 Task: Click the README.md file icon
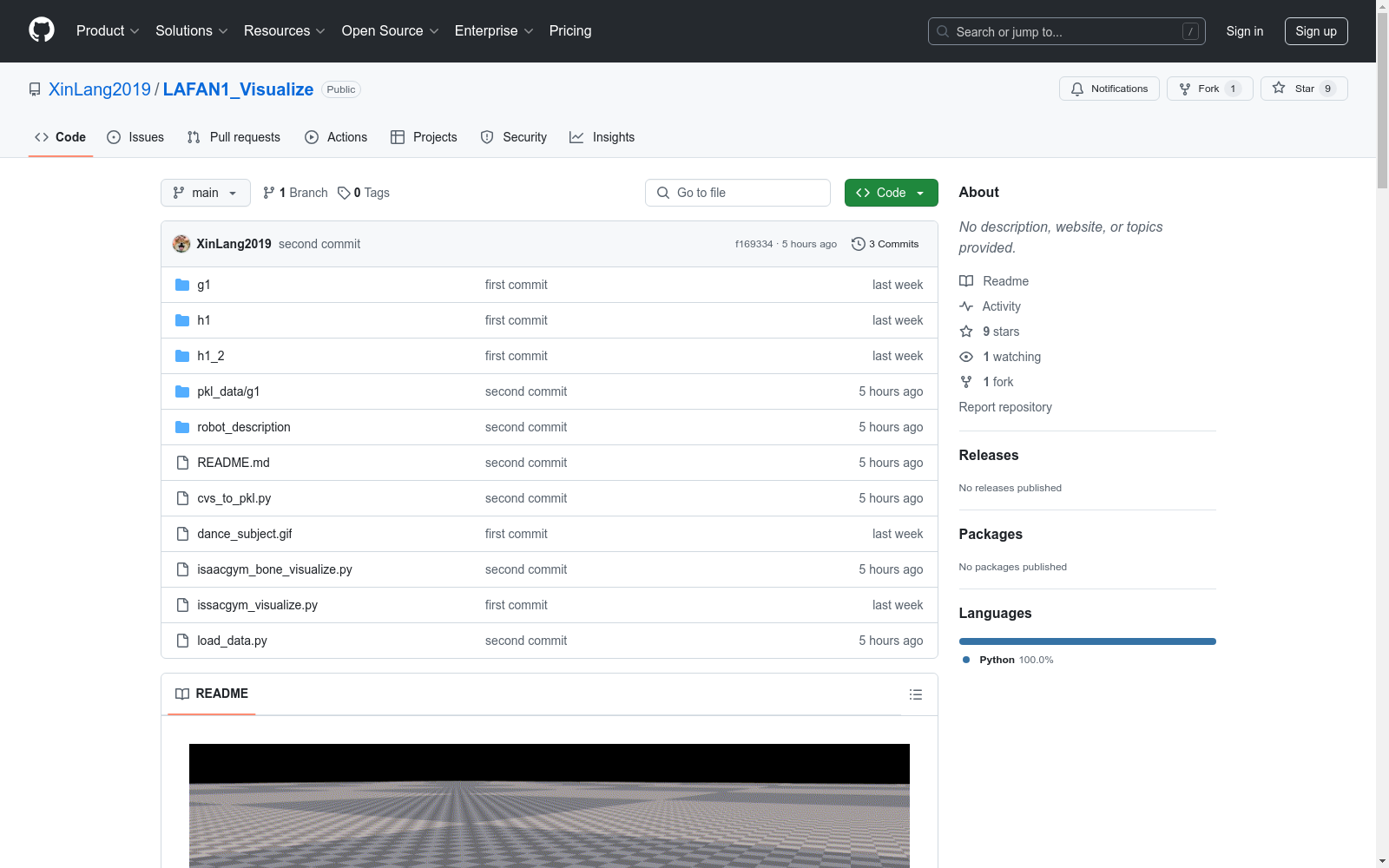(x=182, y=463)
